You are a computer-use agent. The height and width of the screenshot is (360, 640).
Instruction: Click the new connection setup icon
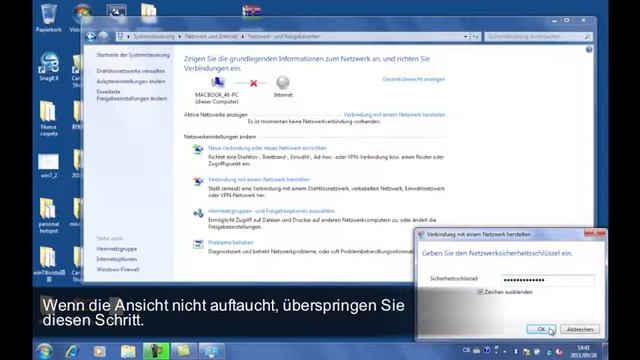click(198, 150)
